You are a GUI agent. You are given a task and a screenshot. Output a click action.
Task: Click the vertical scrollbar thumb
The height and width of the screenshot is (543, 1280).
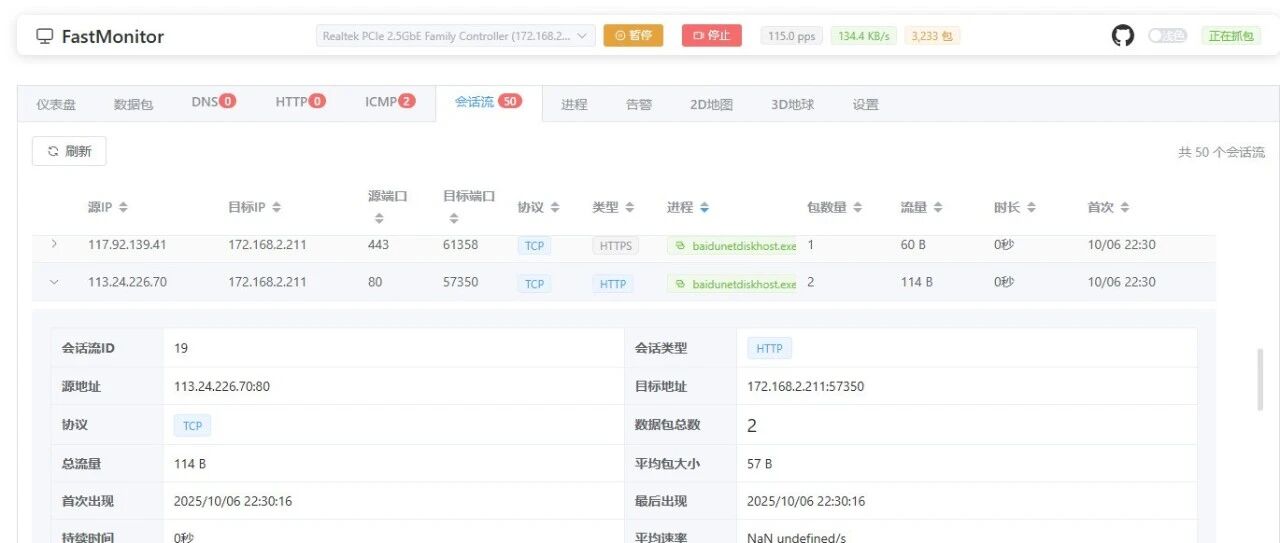pos(1259,379)
